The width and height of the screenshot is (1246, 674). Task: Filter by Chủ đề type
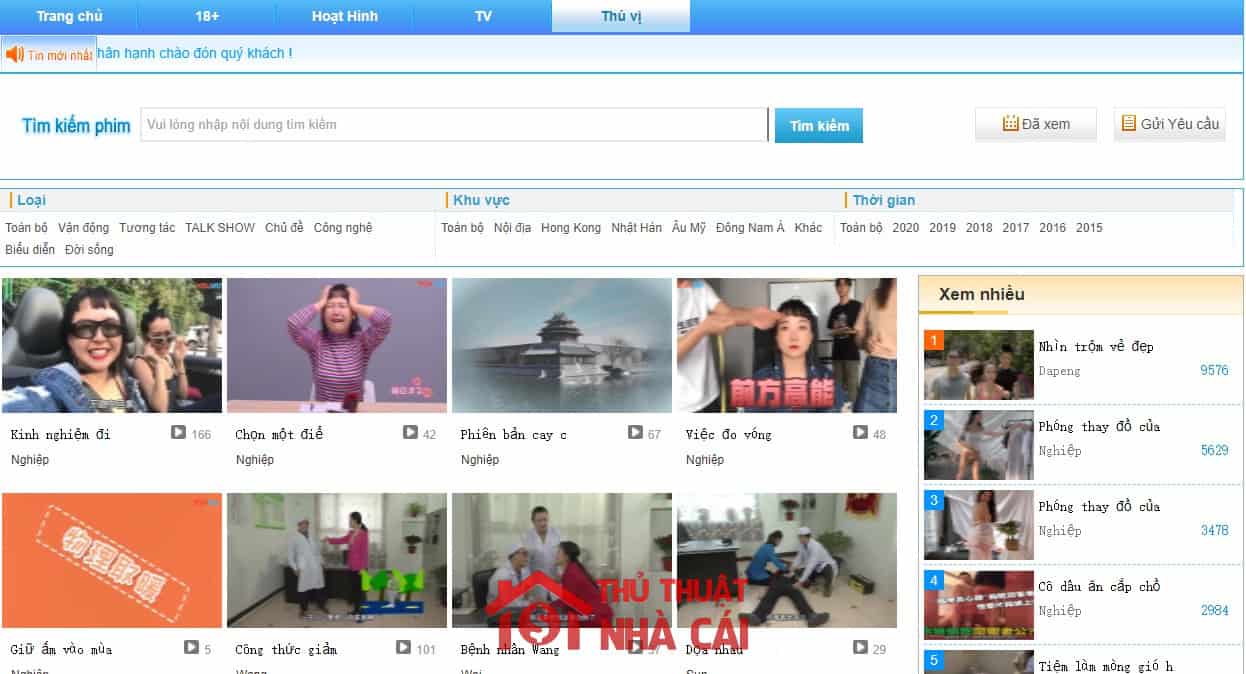coord(284,228)
